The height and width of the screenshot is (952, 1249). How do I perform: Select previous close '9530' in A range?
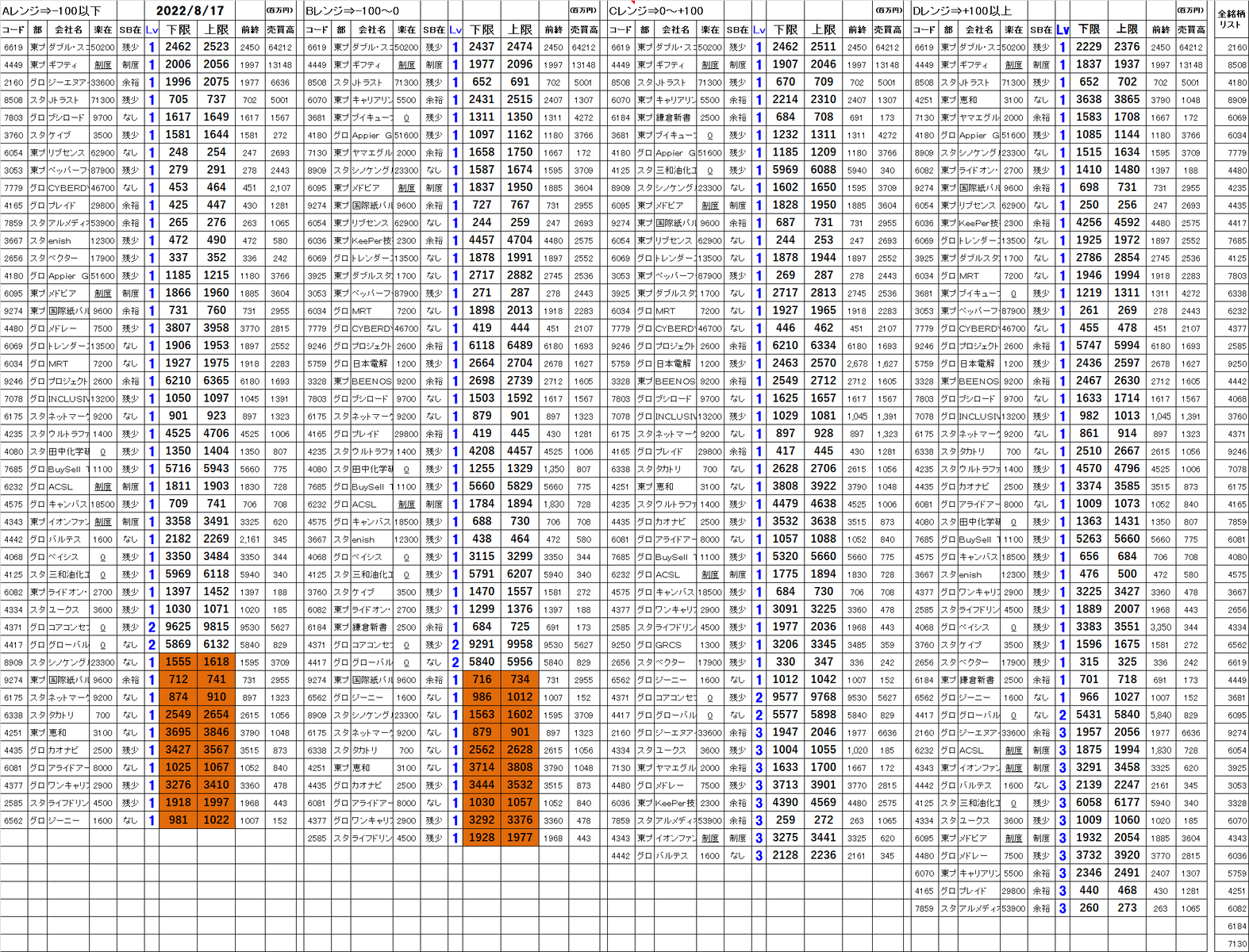point(250,627)
